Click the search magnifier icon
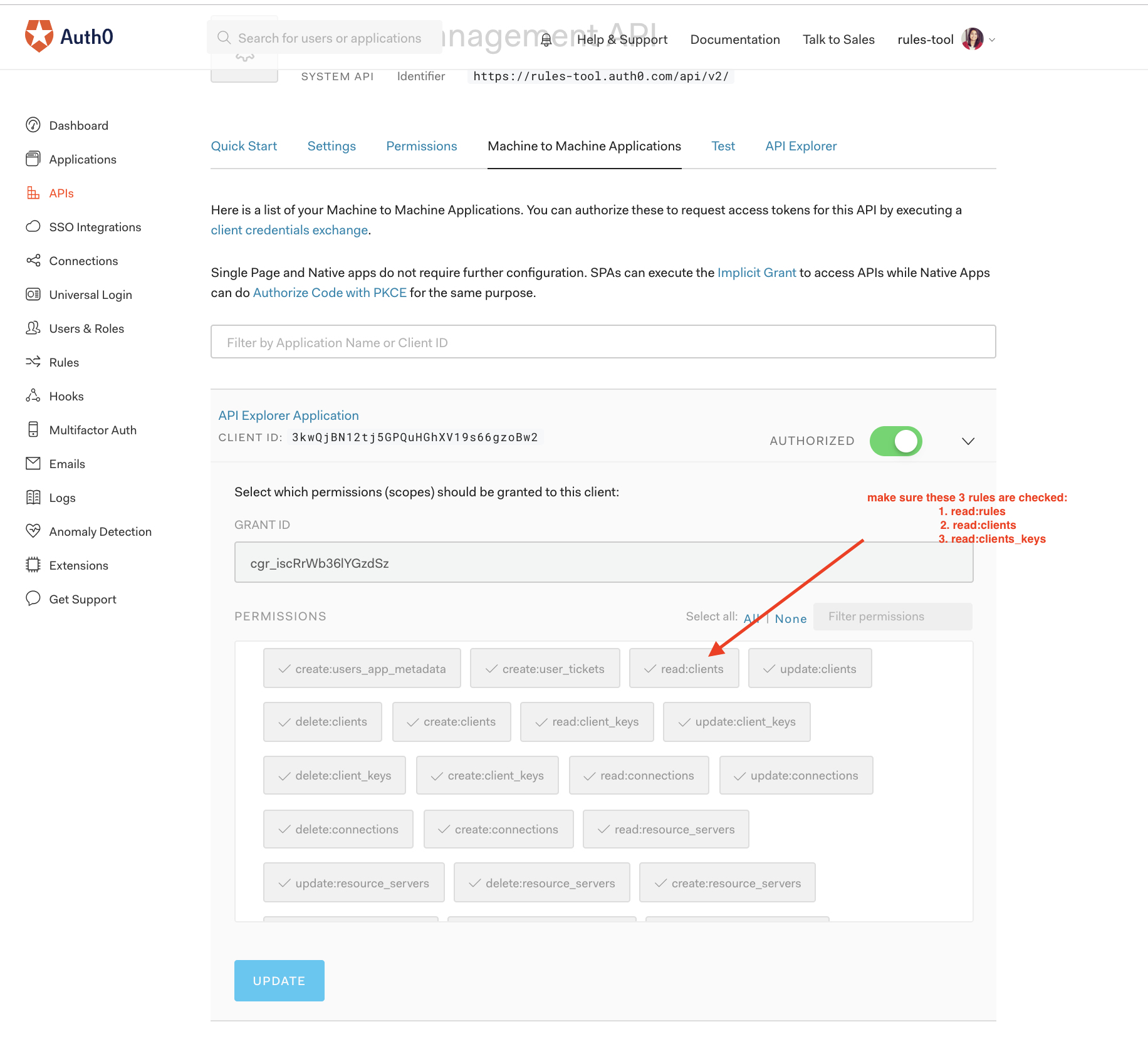This screenshot has height=1039, width=1148. [224, 38]
